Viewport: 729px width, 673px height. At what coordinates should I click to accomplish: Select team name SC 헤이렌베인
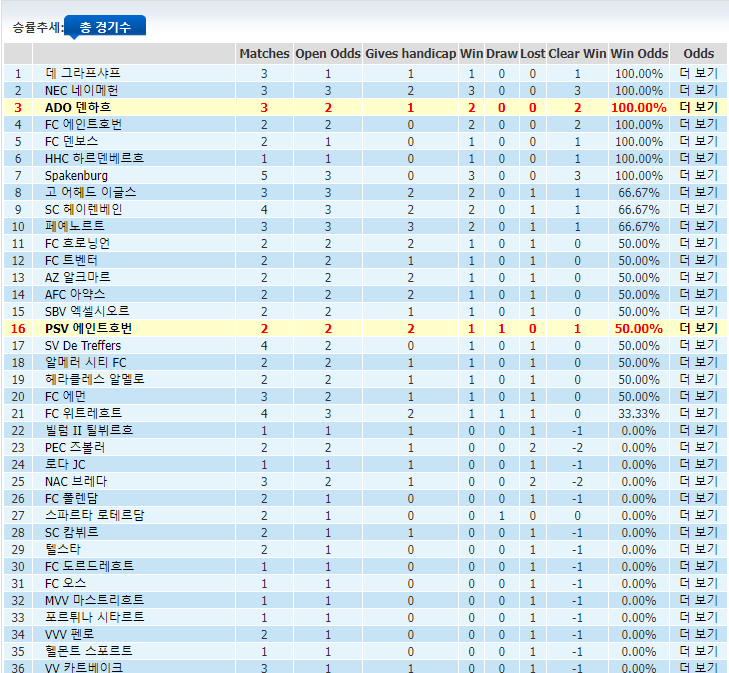click(83, 210)
